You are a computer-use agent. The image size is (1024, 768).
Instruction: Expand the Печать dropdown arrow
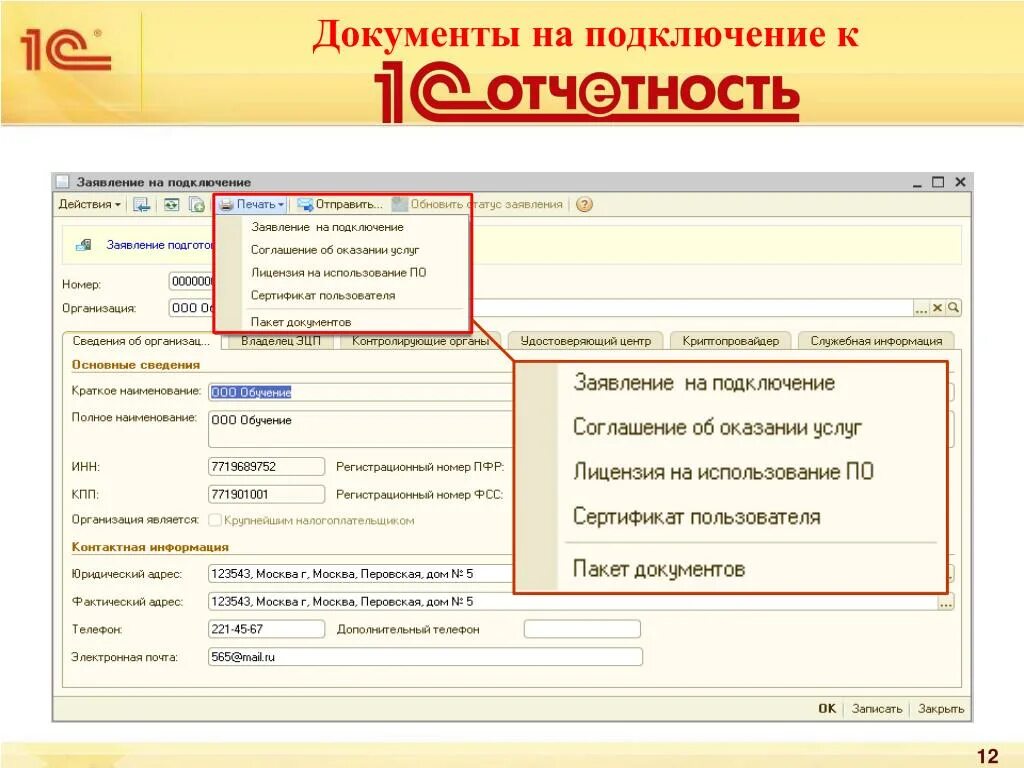pos(281,205)
